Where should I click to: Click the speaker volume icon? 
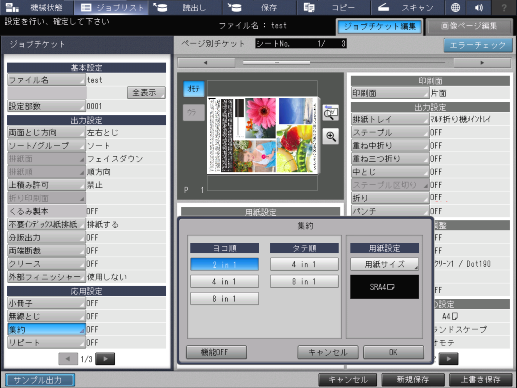[479, 7]
